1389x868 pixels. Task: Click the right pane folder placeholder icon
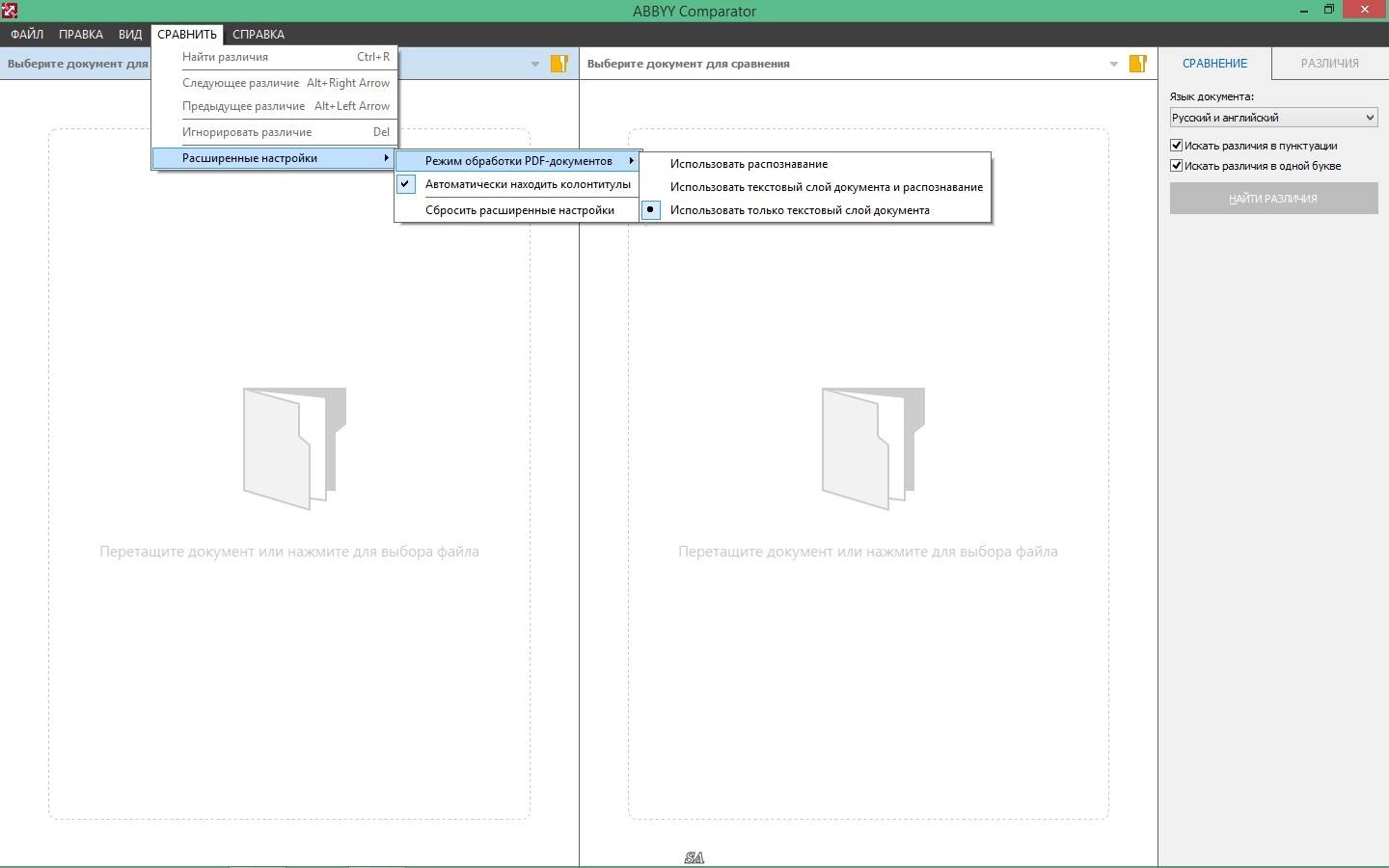click(x=873, y=448)
